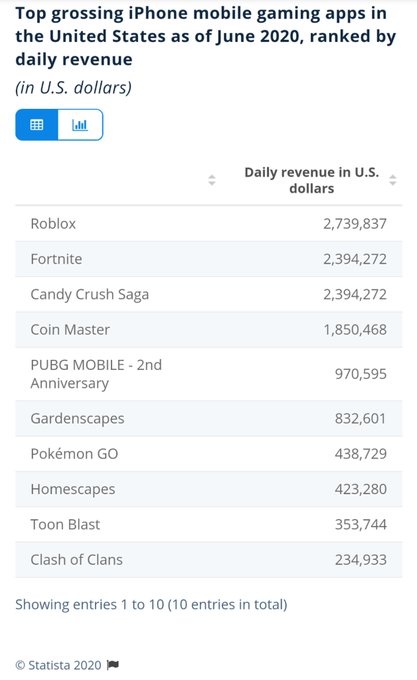This screenshot has height=680, width=417.
Task: Sort by game name column arrows
Action: click(212, 180)
